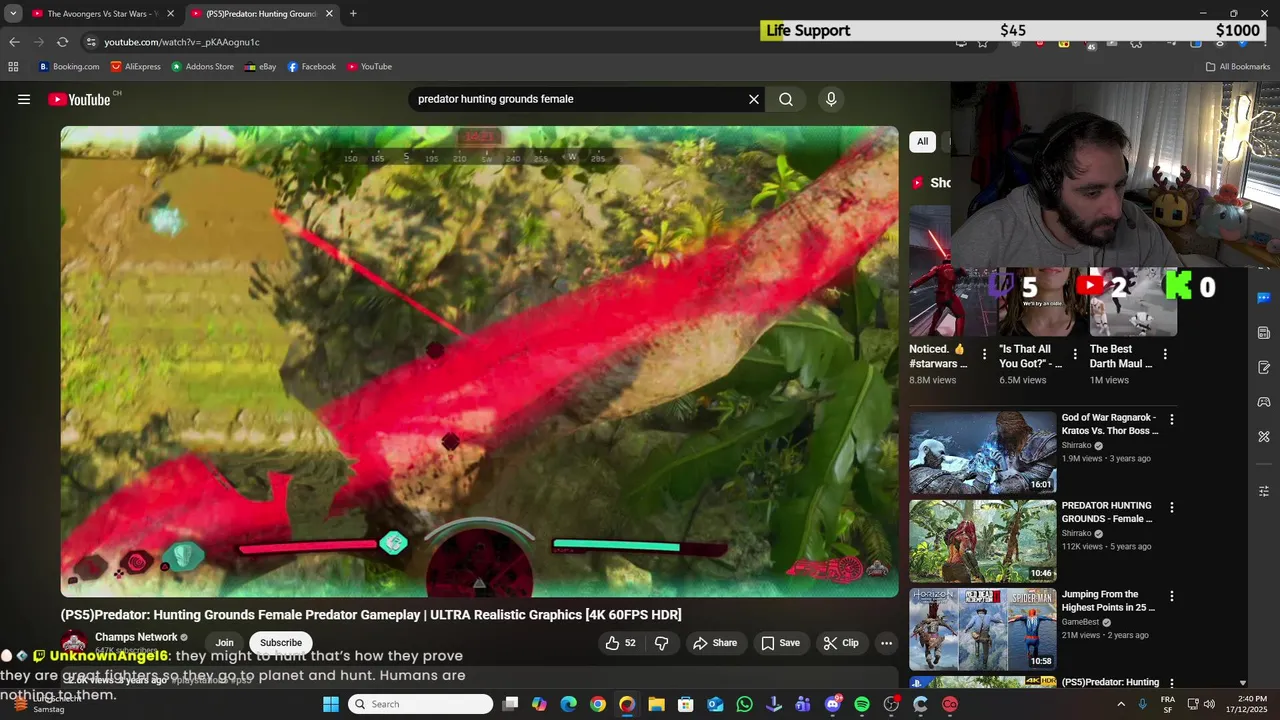Viewport: 1280px width, 720px height.
Task: Open the YouTube guide hamburger menu
Action: [24, 99]
